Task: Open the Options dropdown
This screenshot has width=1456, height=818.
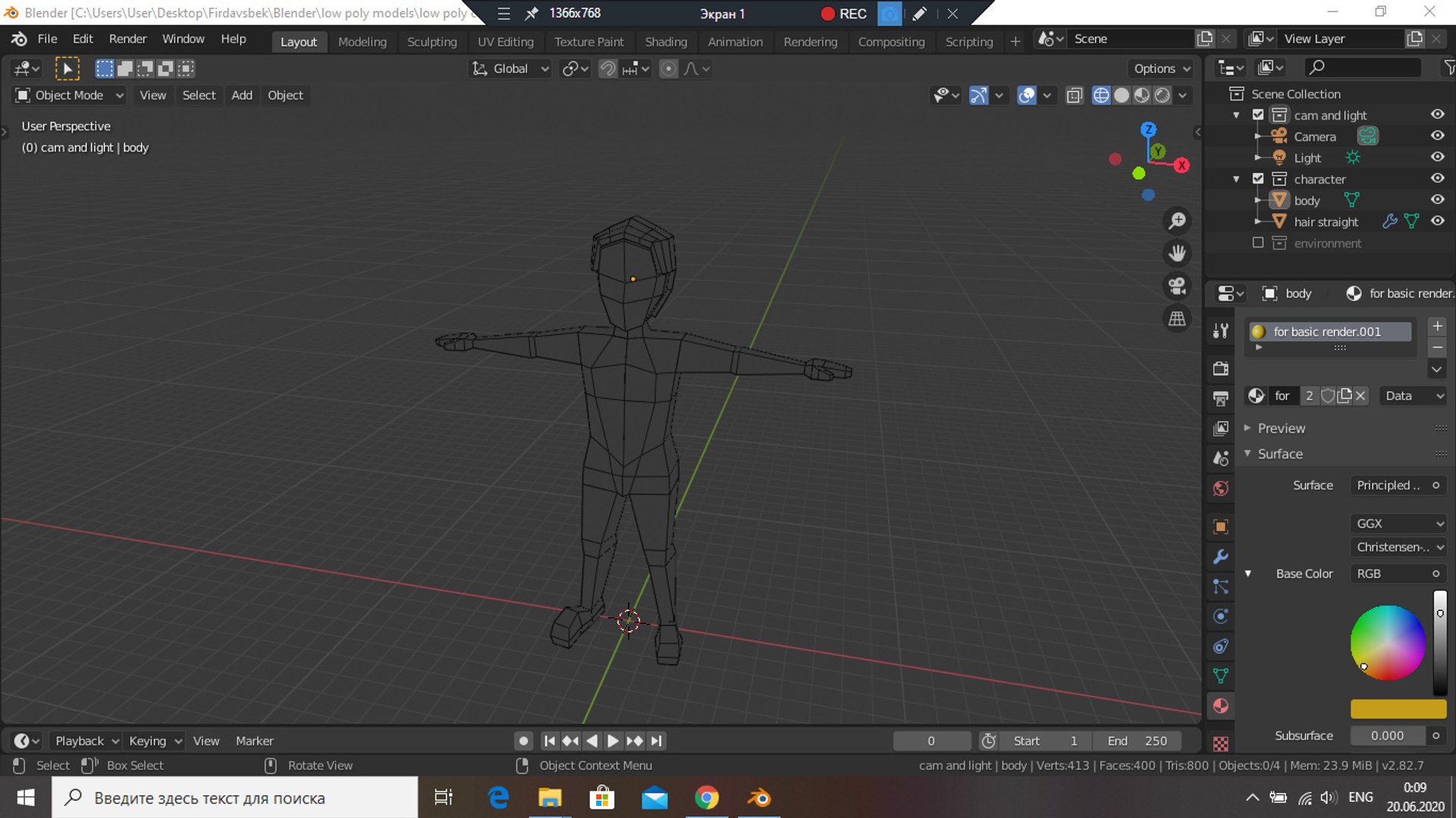Action: pyautogui.click(x=1161, y=69)
